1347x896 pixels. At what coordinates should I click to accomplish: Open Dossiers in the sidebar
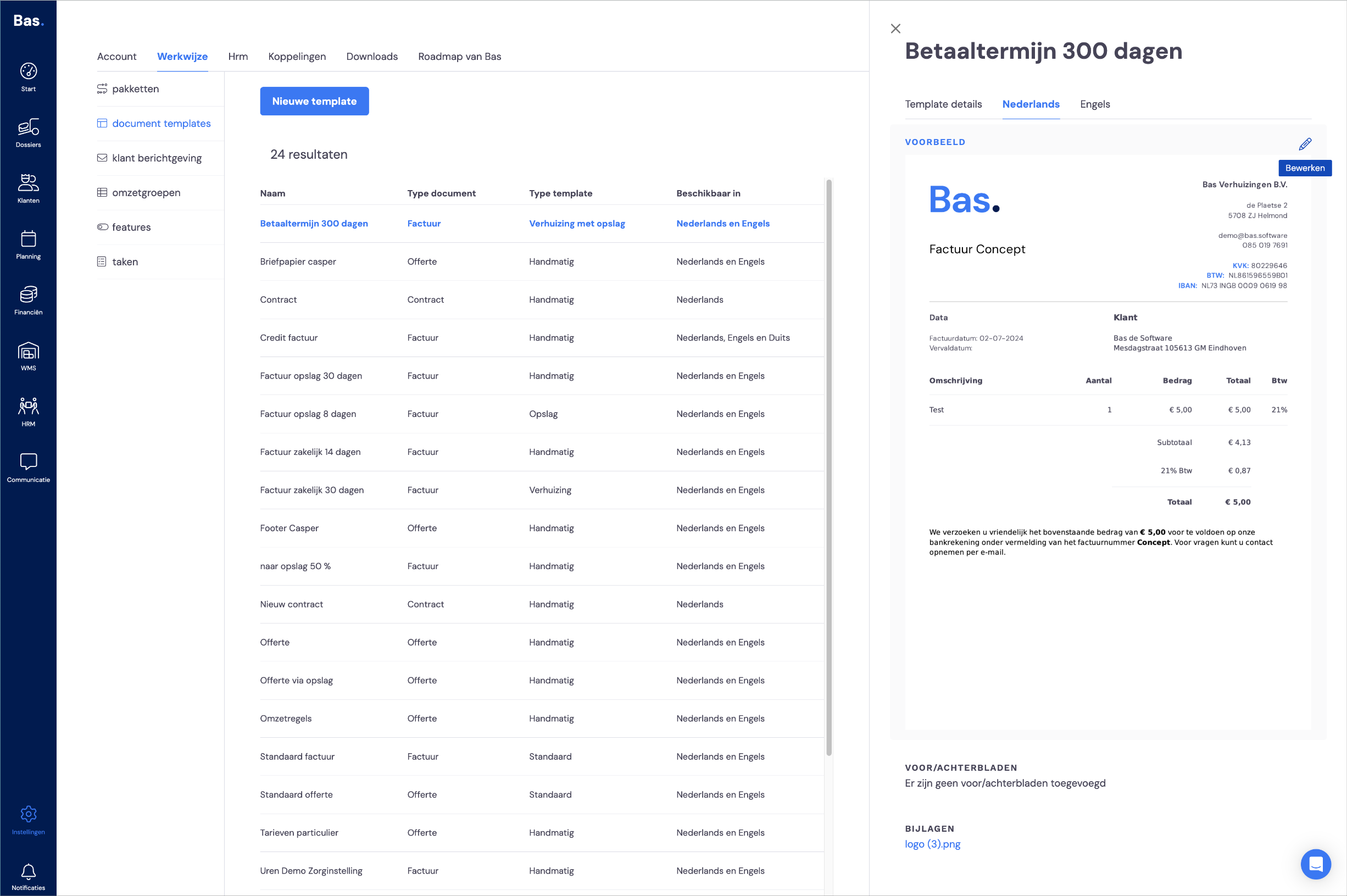28,133
